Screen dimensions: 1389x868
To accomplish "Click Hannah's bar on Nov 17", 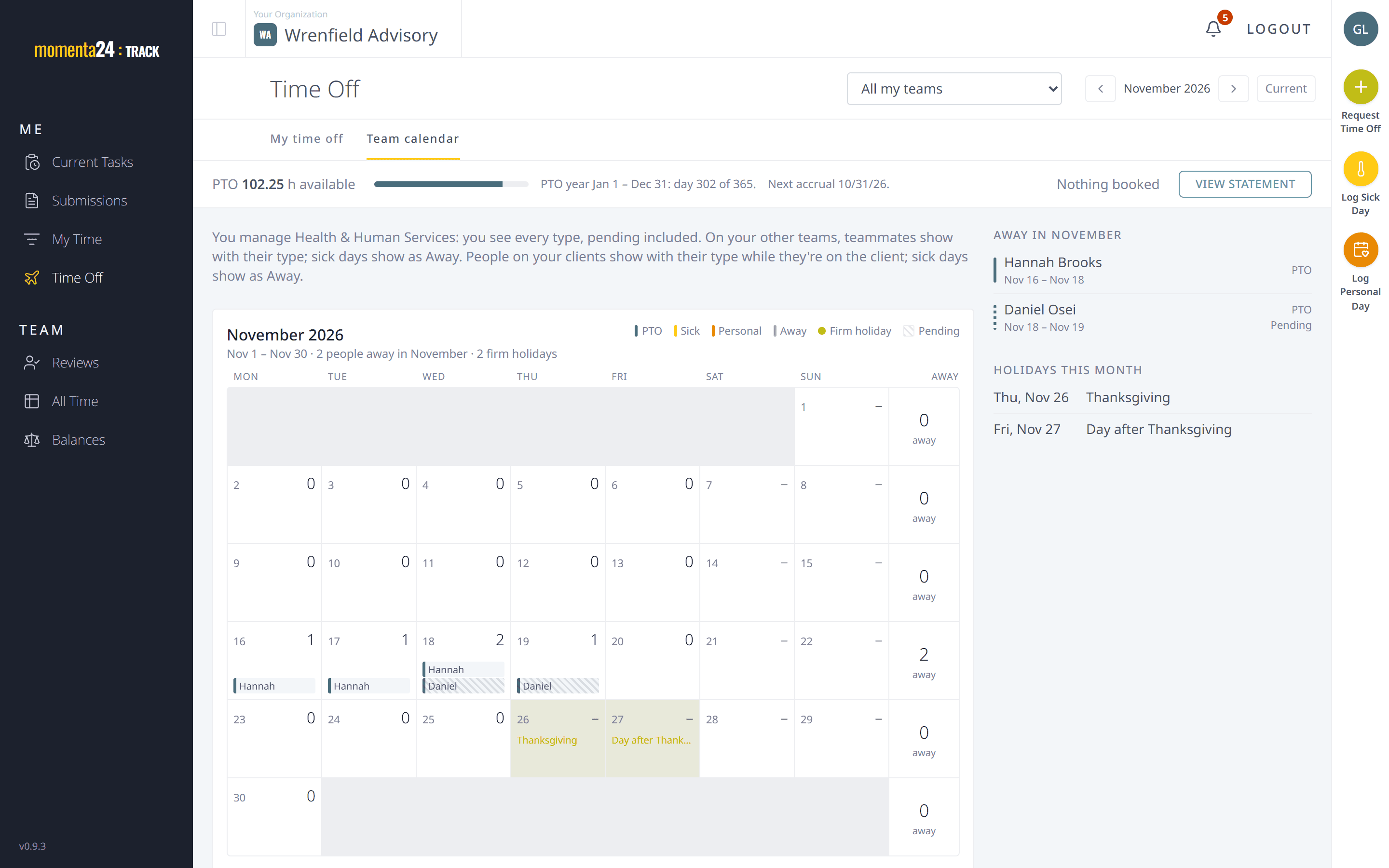I will click(x=368, y=686).
